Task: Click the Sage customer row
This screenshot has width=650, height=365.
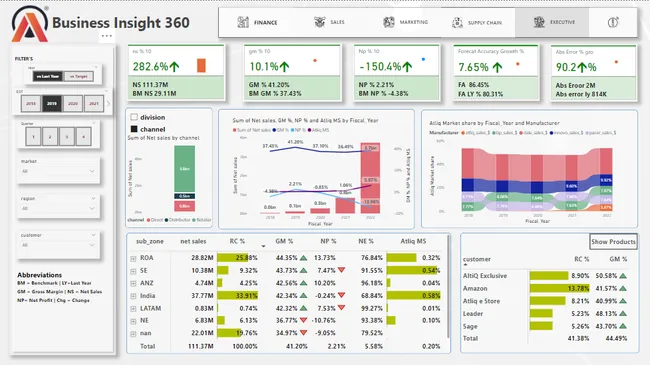Action: [x=545, y=326]
